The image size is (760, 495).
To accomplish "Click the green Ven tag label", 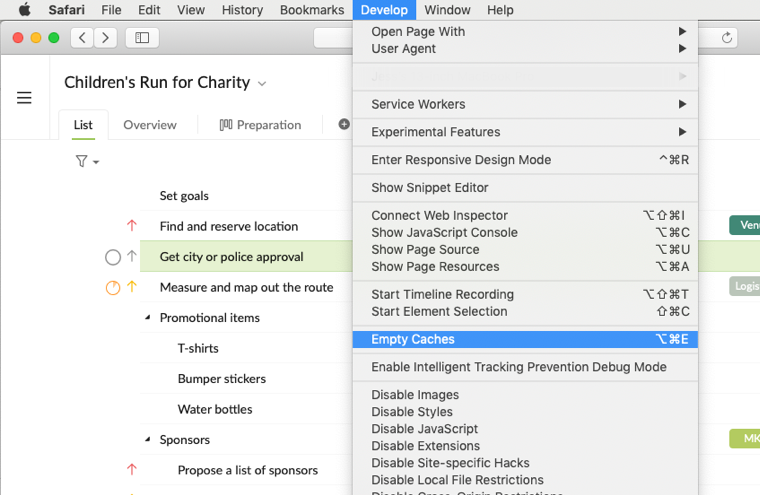I will click(x=744, y=225).
